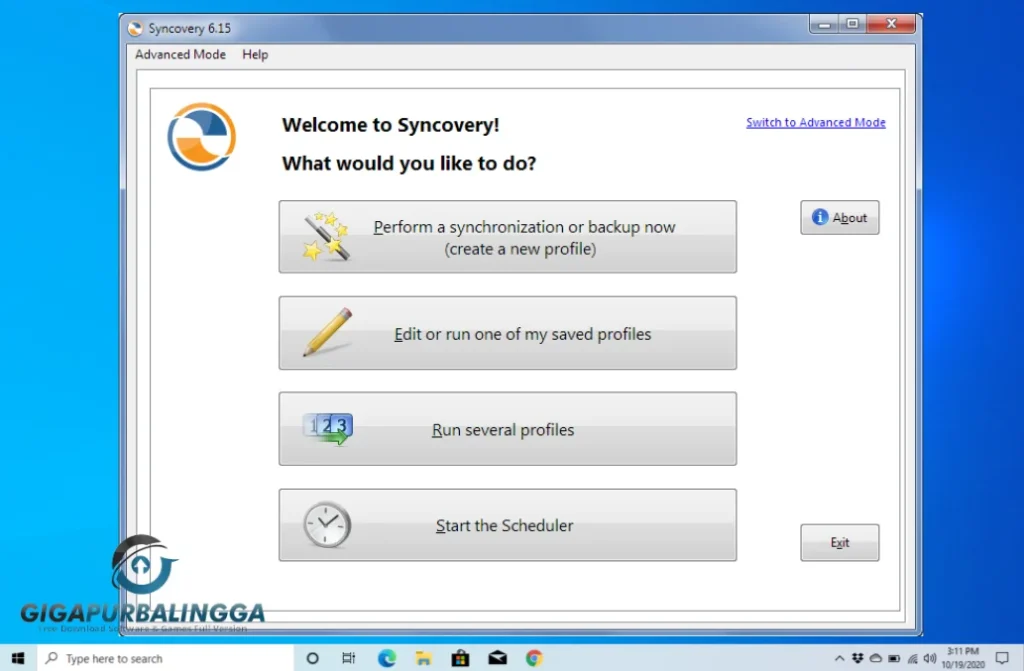Click the Switch to Advanced Mode link
Viewport: 1024px width, 671px height.
[x=815, y=122]
